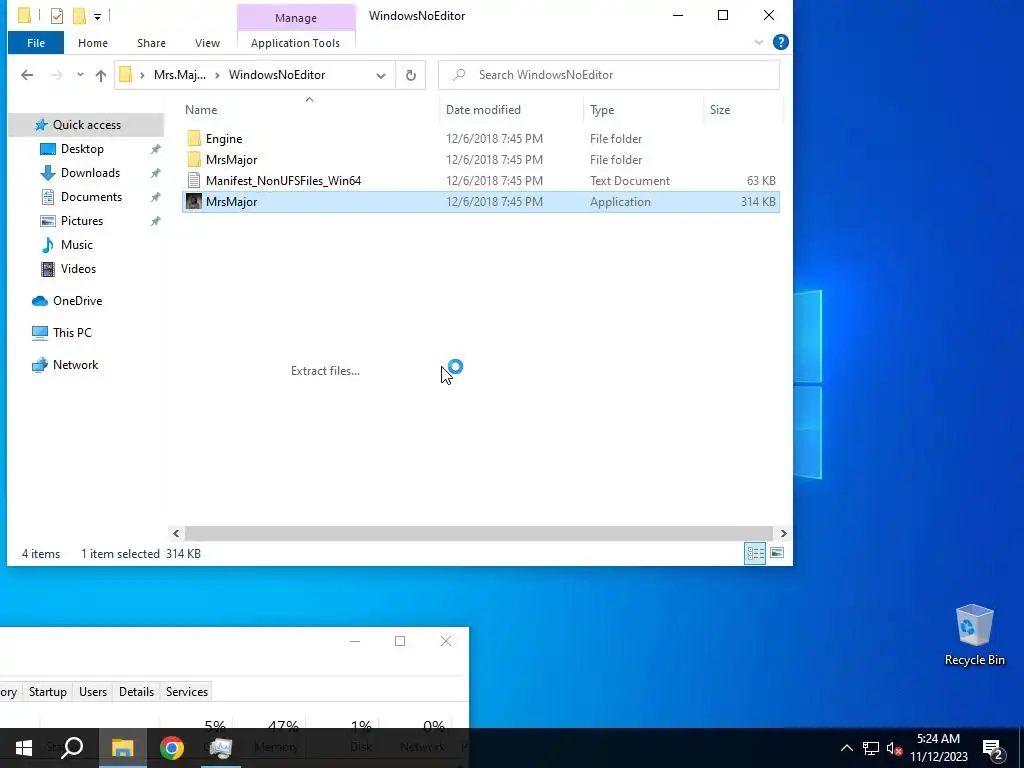
Task: Open recent locations dropdown arrow
Action: [80, 75]
